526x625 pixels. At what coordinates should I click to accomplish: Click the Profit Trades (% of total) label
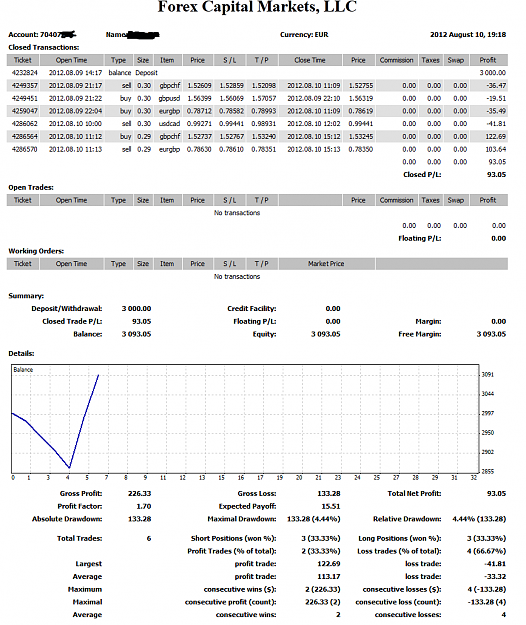[232, 551]
